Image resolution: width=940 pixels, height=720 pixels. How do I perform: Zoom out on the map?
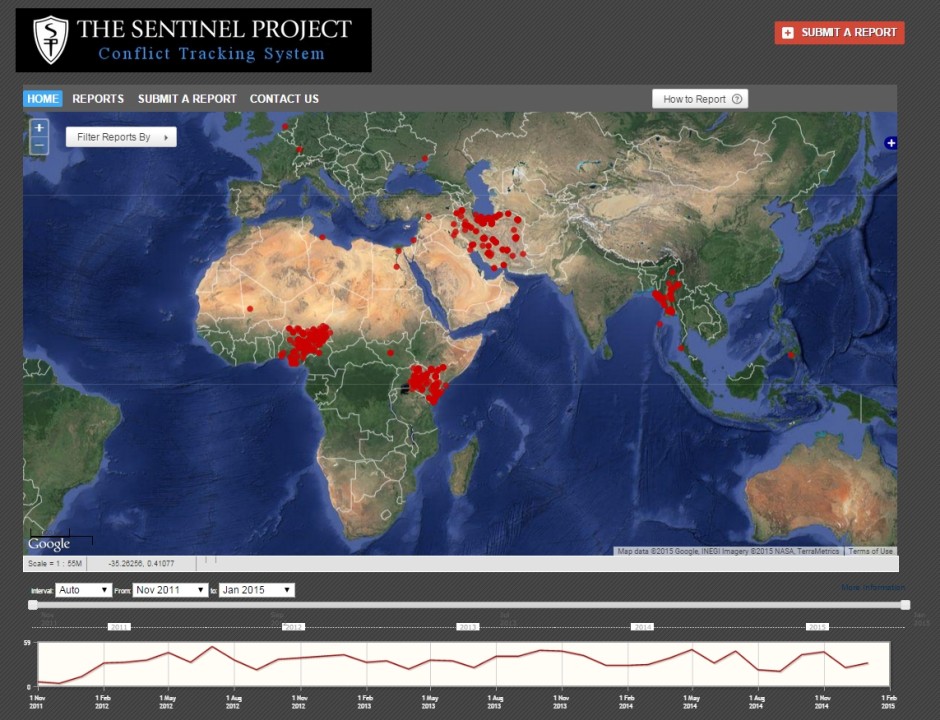39,146
